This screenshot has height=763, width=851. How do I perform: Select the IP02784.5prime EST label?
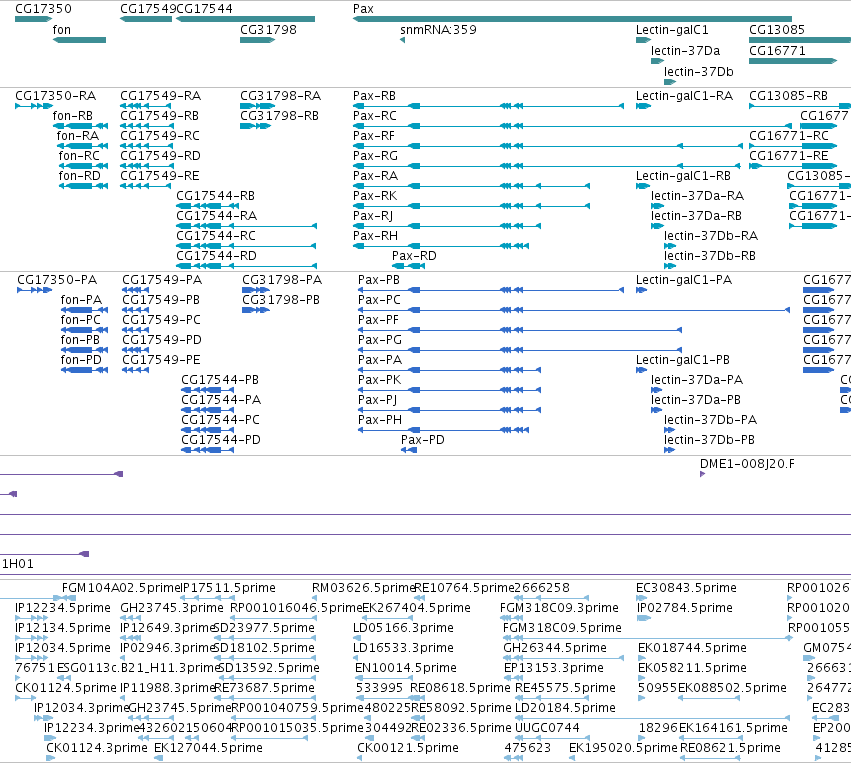point(685,608)
